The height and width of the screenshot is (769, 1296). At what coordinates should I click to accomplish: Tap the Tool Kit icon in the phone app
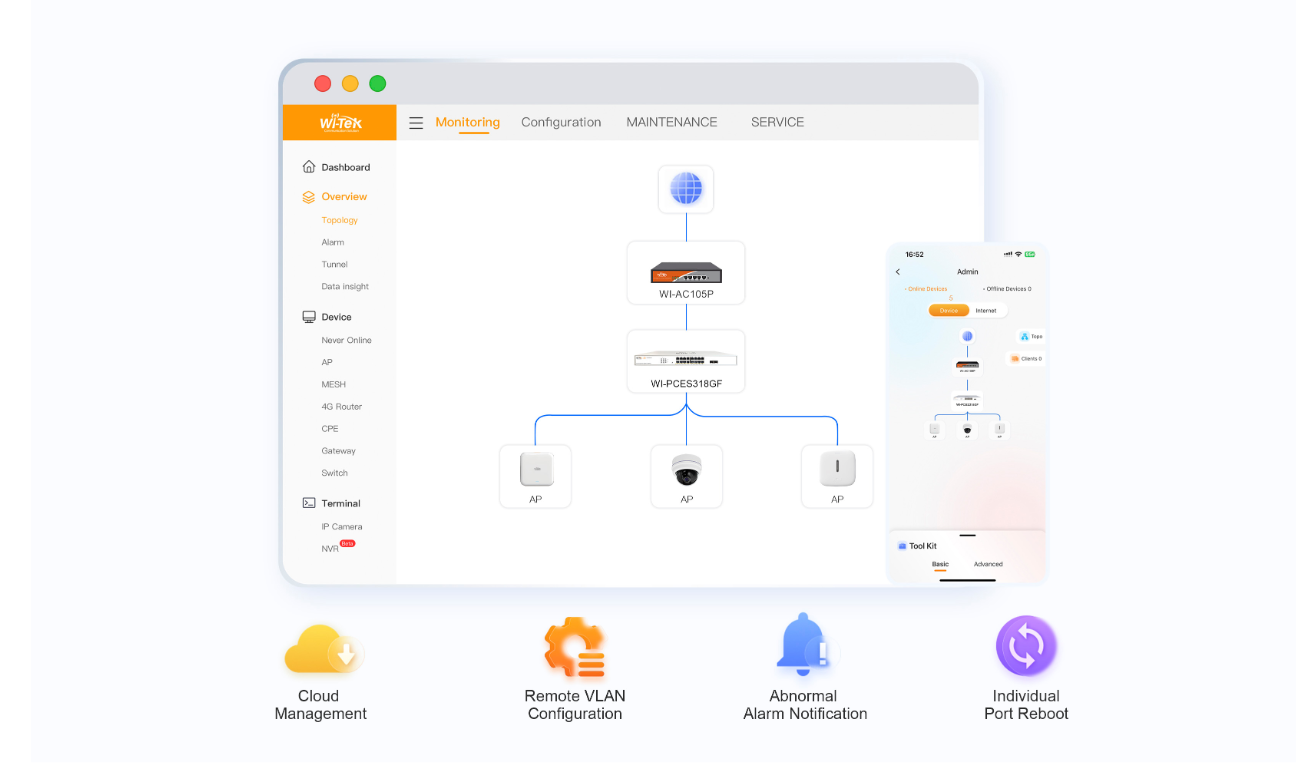click(902, 546)
